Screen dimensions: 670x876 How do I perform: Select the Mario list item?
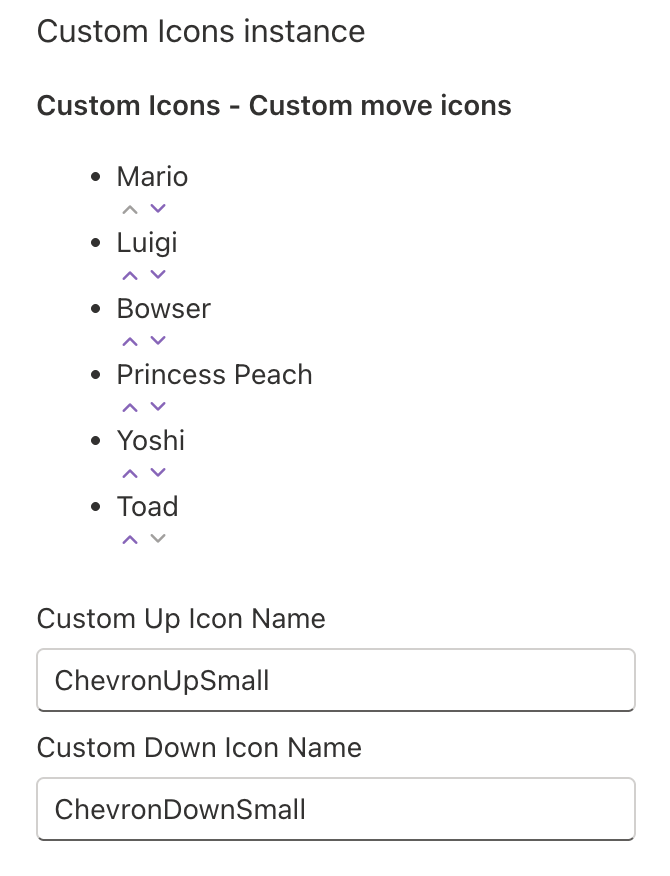[x=152, y=177]
